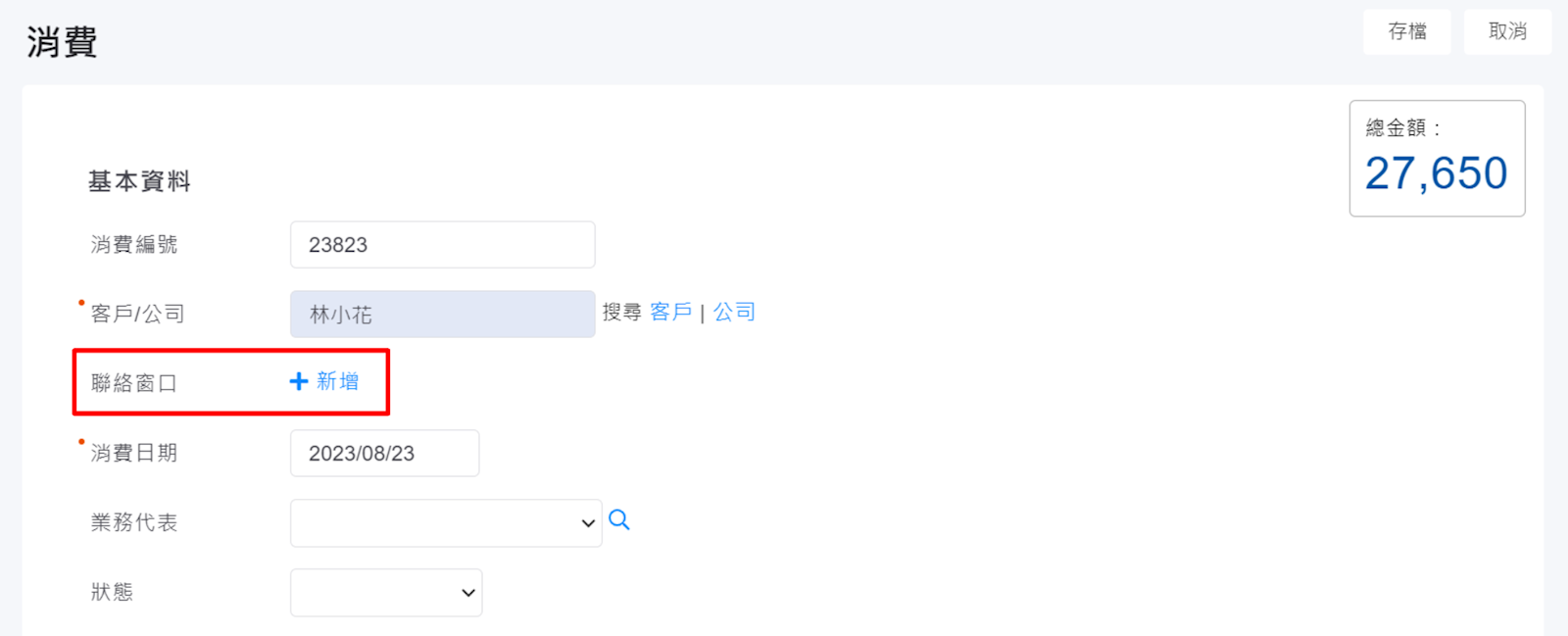Click the magnifier icon beside 業務代表
Screen dimensions: 1568x636
point(619,520)
